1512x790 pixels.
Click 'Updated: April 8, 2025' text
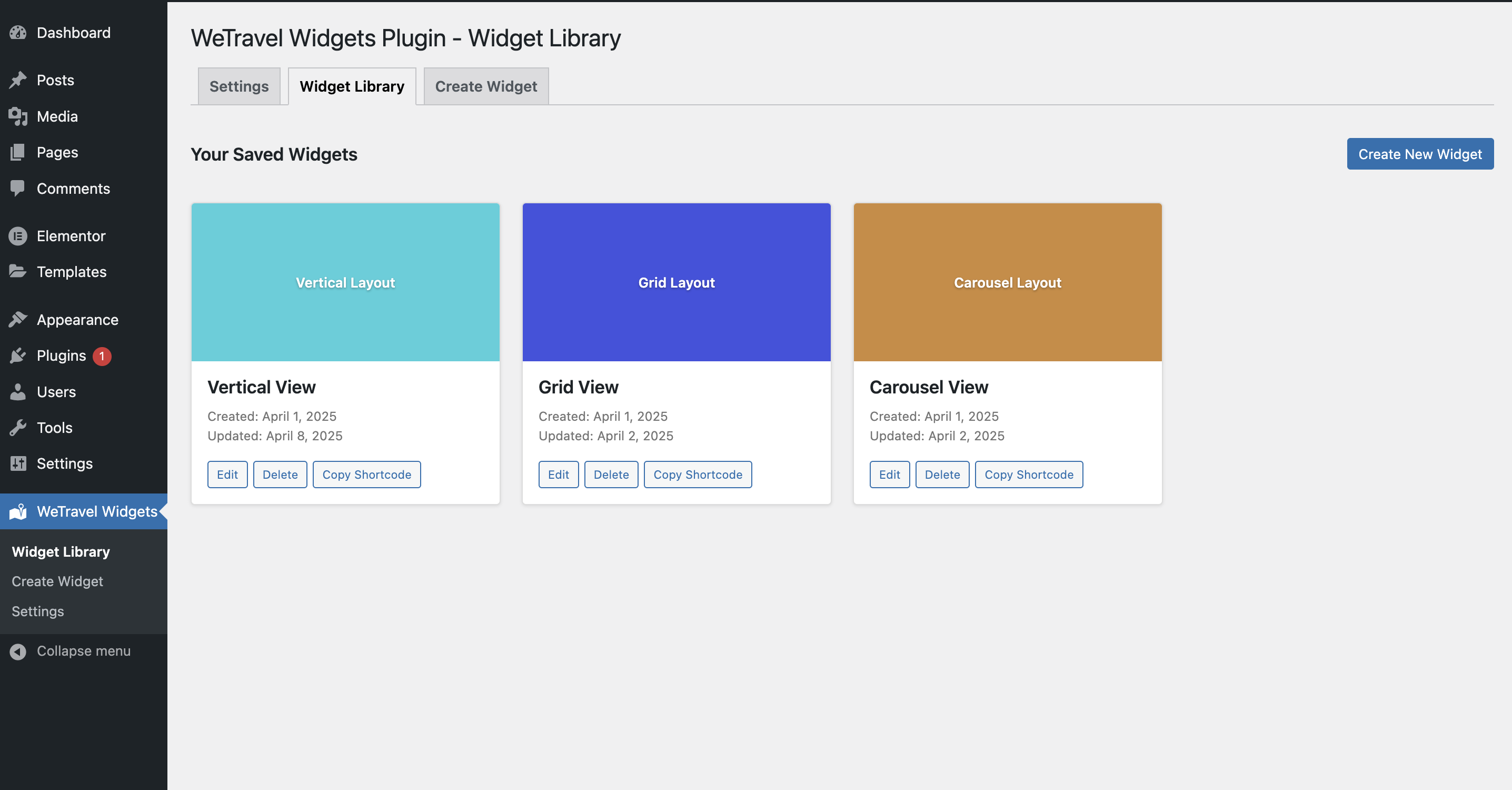coord(275,436)
